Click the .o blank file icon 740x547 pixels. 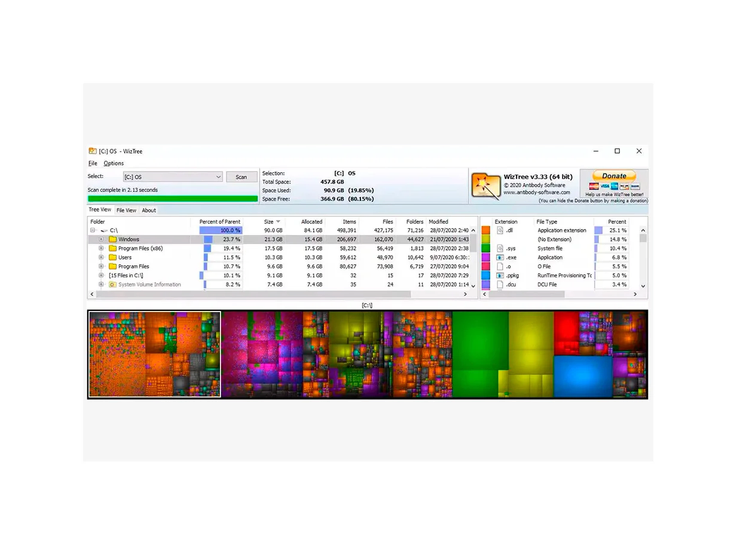pyautogui.click(x=500, y=266)
